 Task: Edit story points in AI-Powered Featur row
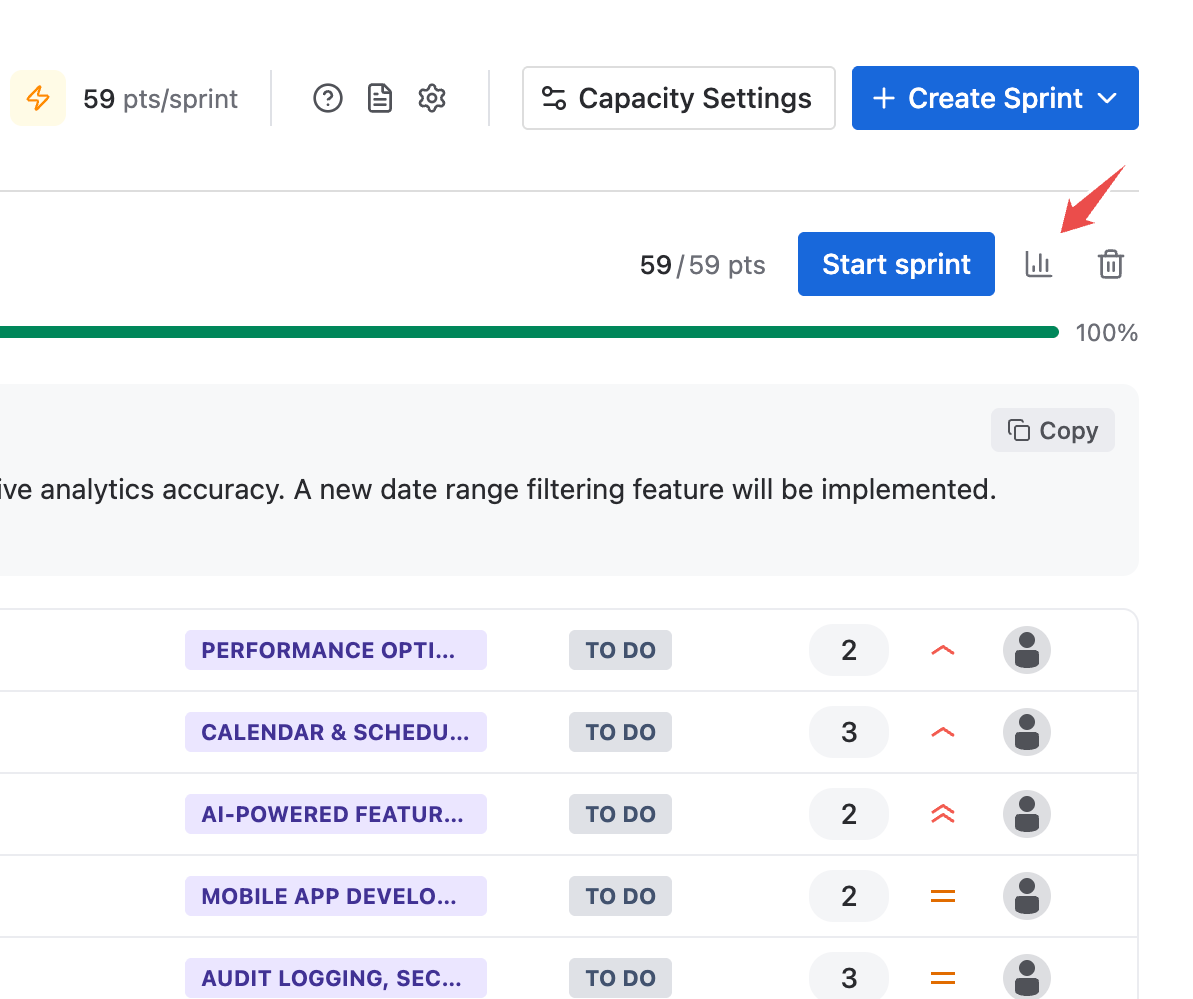click(849, 814)
